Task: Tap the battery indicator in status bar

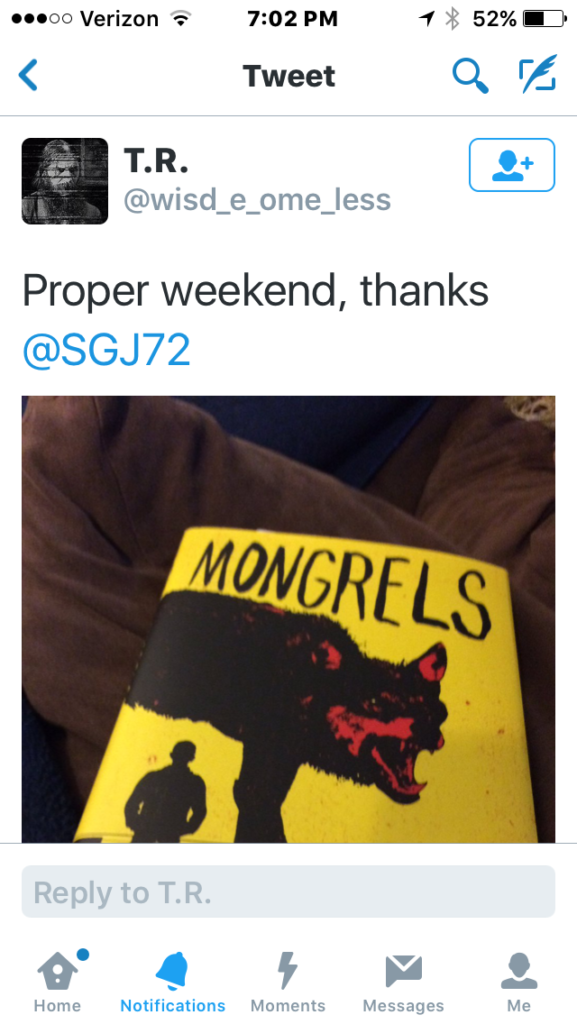Action: [544, 19]
